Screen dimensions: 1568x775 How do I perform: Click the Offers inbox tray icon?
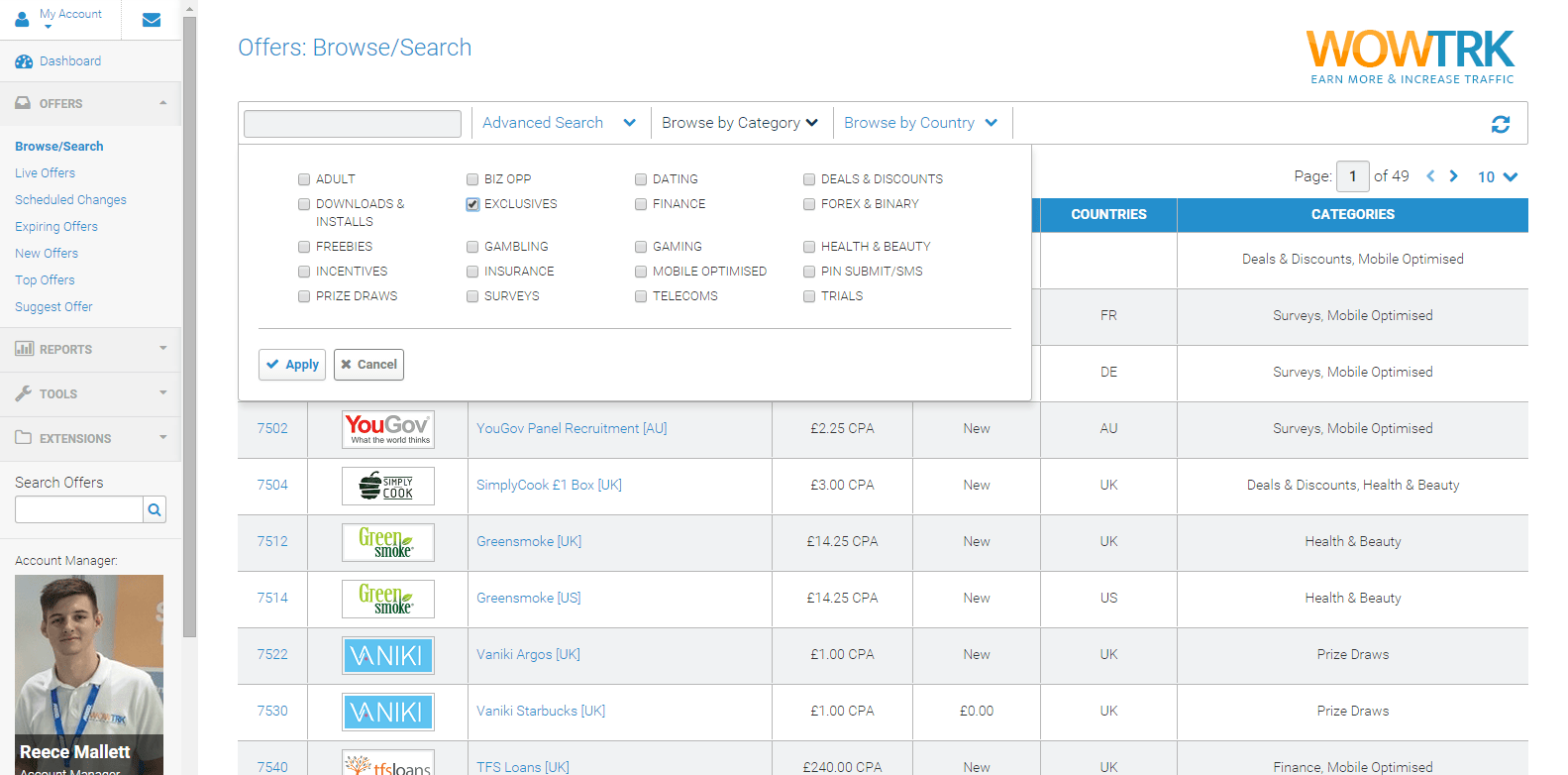point(23,103)
